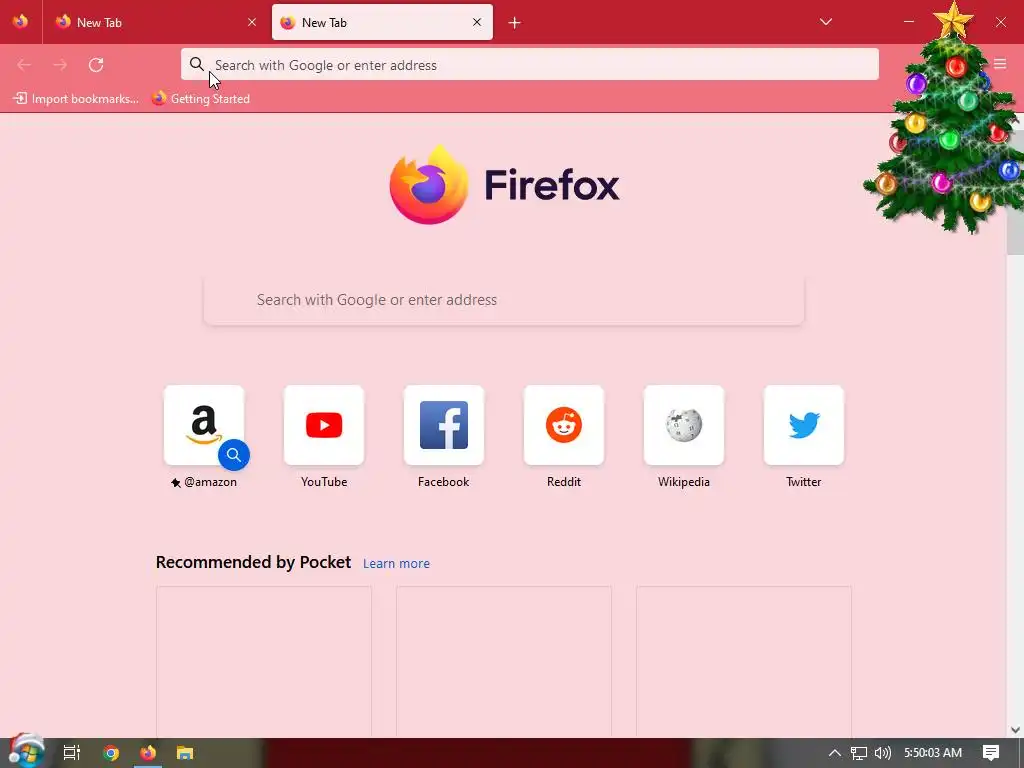This screenshot has width=1024, height=768.
Task: Open the network tray icon
Action: coord(859,753)
